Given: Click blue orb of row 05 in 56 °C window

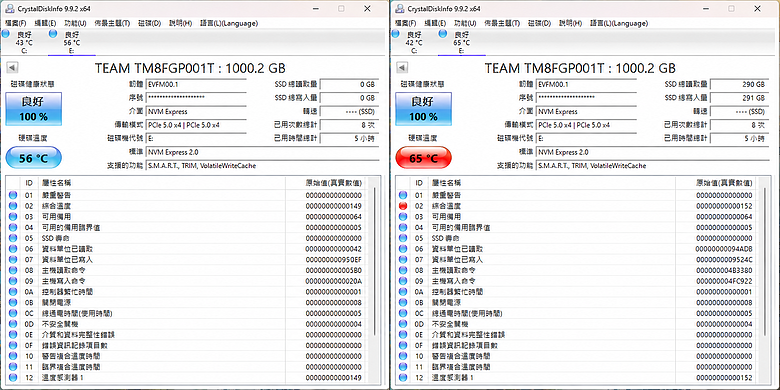Looking at the screenshot, I should [13, 238].
